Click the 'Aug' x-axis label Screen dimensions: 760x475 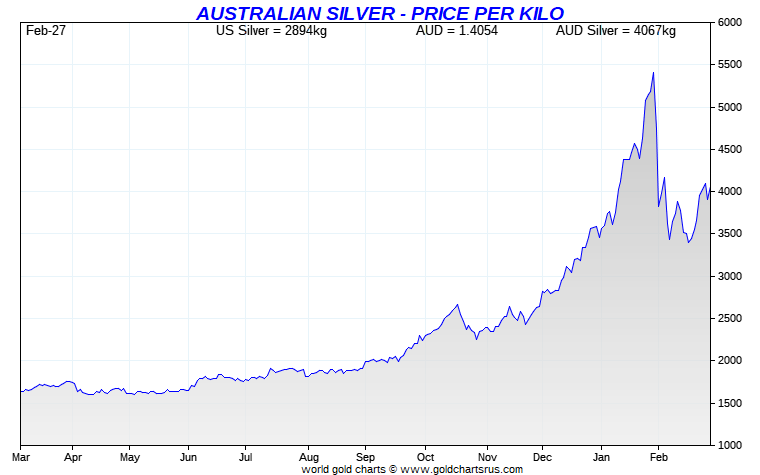[x=309, y=457]
